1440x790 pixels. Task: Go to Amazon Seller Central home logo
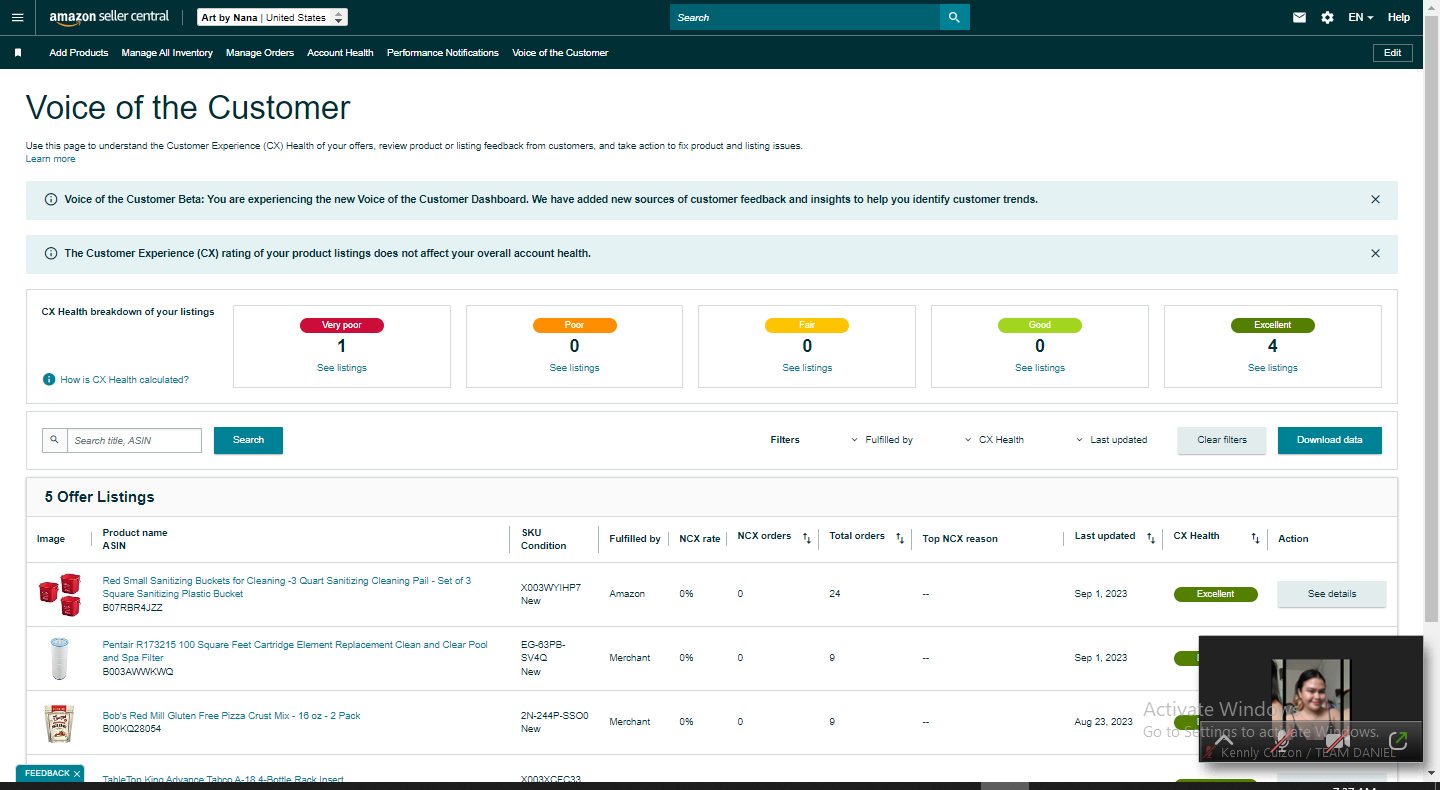point(109,18)
